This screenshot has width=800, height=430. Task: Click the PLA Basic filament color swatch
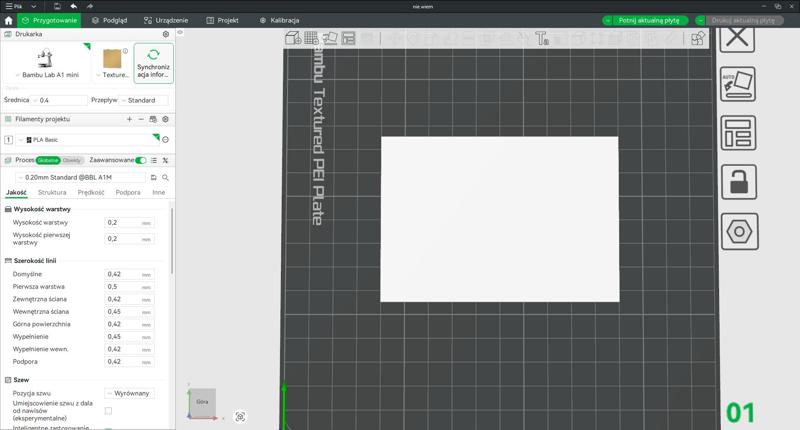click(29, 140)
